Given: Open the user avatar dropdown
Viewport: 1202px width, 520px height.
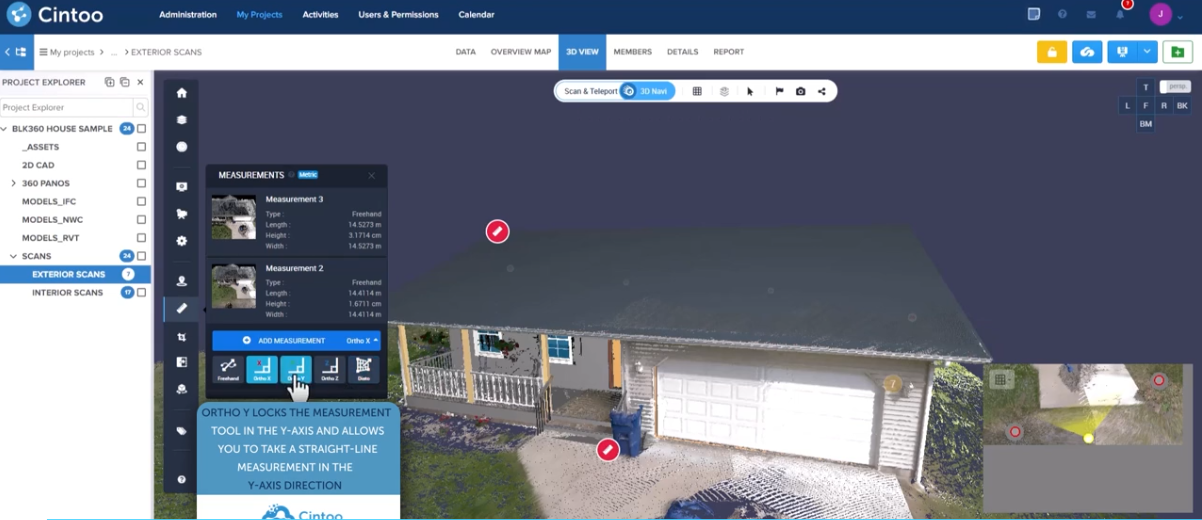Looking at the screenshot, I should pos(1165,15).
